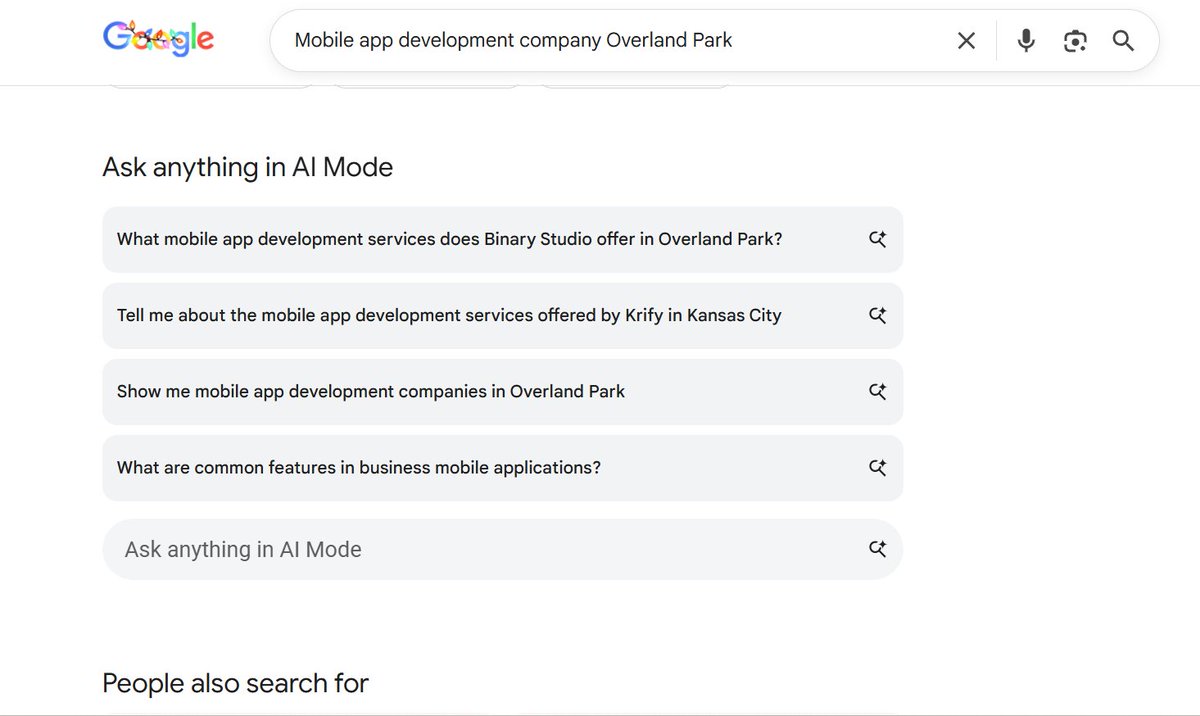Choose Show me mobile app development companies suggestion
The width and height of the screenshot is (1200, 716).
(502, 392)
